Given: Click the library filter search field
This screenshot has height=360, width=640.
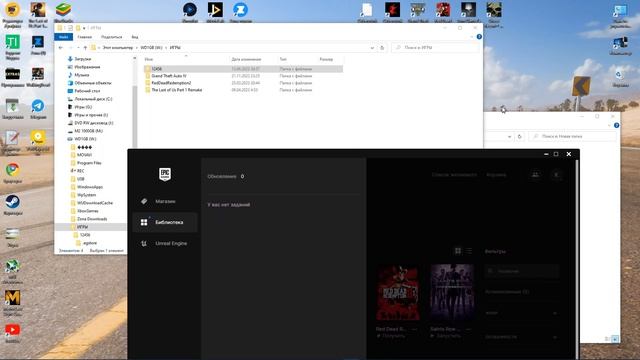Looking at the screenshot, I should pos(522,271).
